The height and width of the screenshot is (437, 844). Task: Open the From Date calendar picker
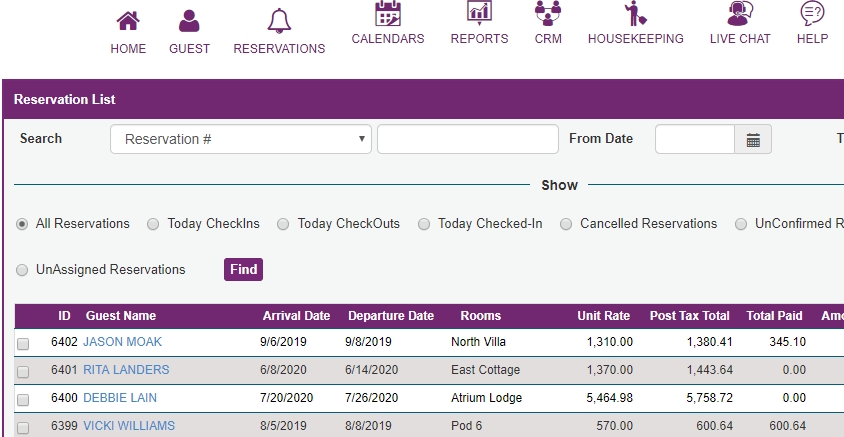click(x=753, y=140)
